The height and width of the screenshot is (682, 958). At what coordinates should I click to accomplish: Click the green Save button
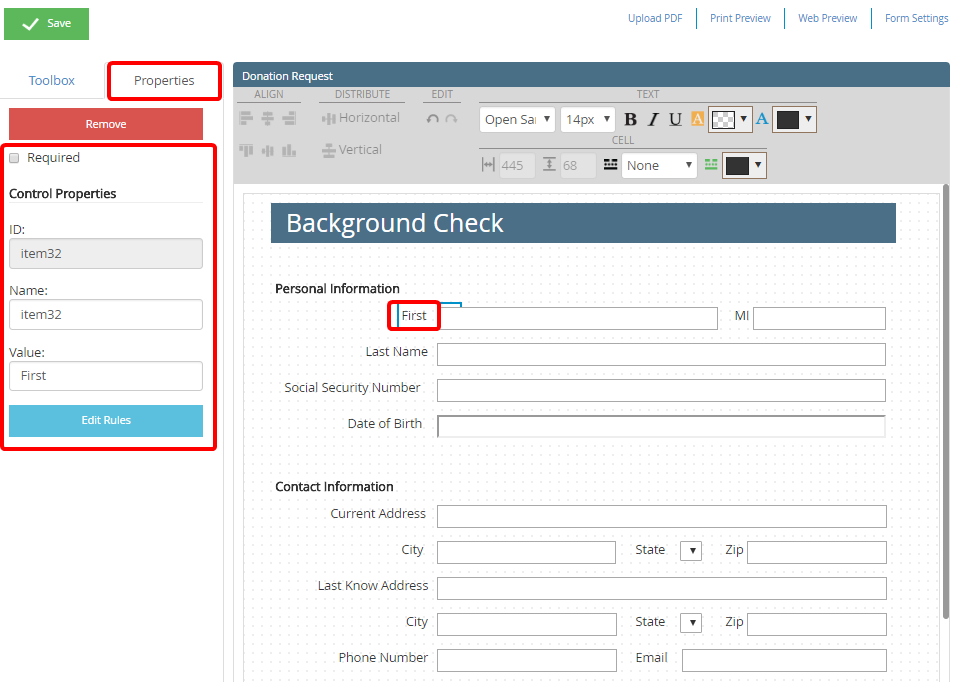click(46, 24)
